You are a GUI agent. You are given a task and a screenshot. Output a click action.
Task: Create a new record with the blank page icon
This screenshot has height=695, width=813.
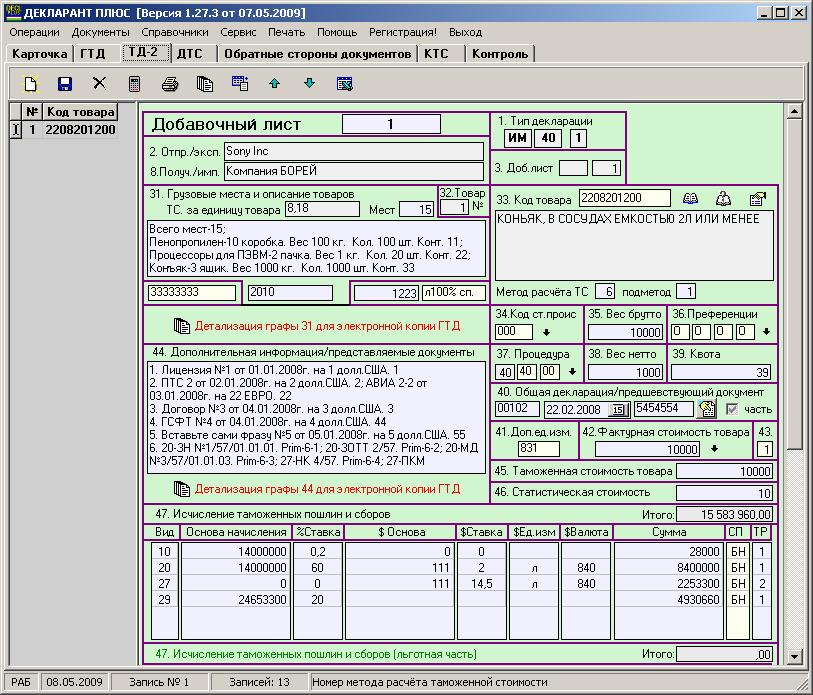point(31,84)
